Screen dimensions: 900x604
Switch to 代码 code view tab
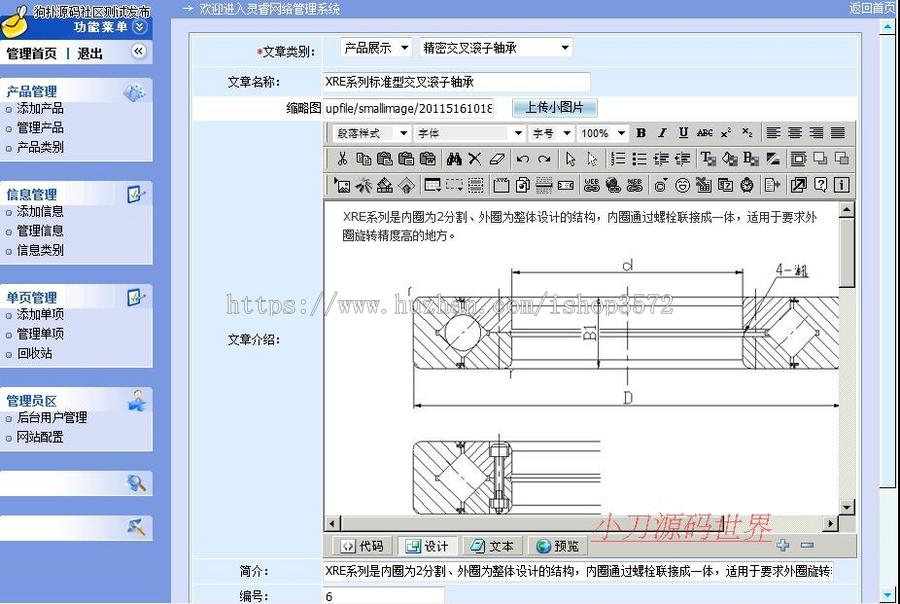pos(362,546)
